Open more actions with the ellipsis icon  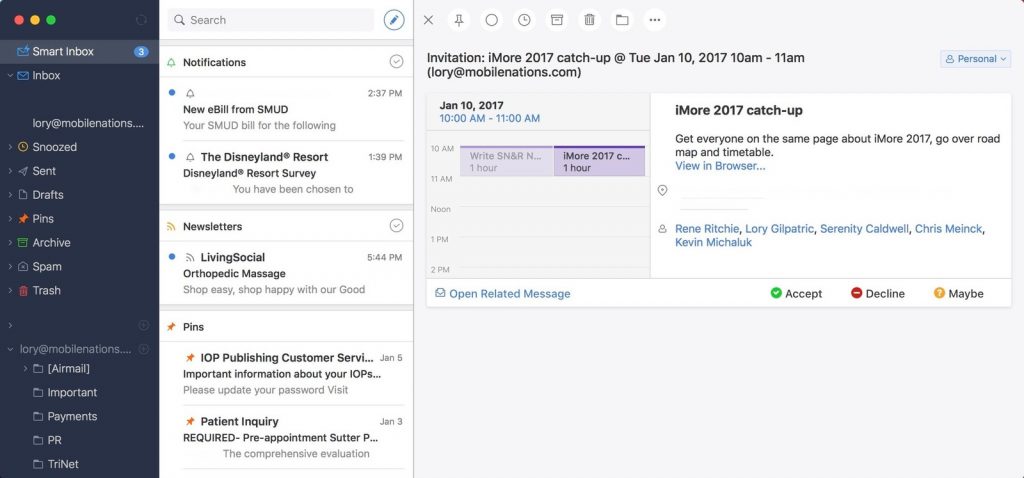coord(655,20)
